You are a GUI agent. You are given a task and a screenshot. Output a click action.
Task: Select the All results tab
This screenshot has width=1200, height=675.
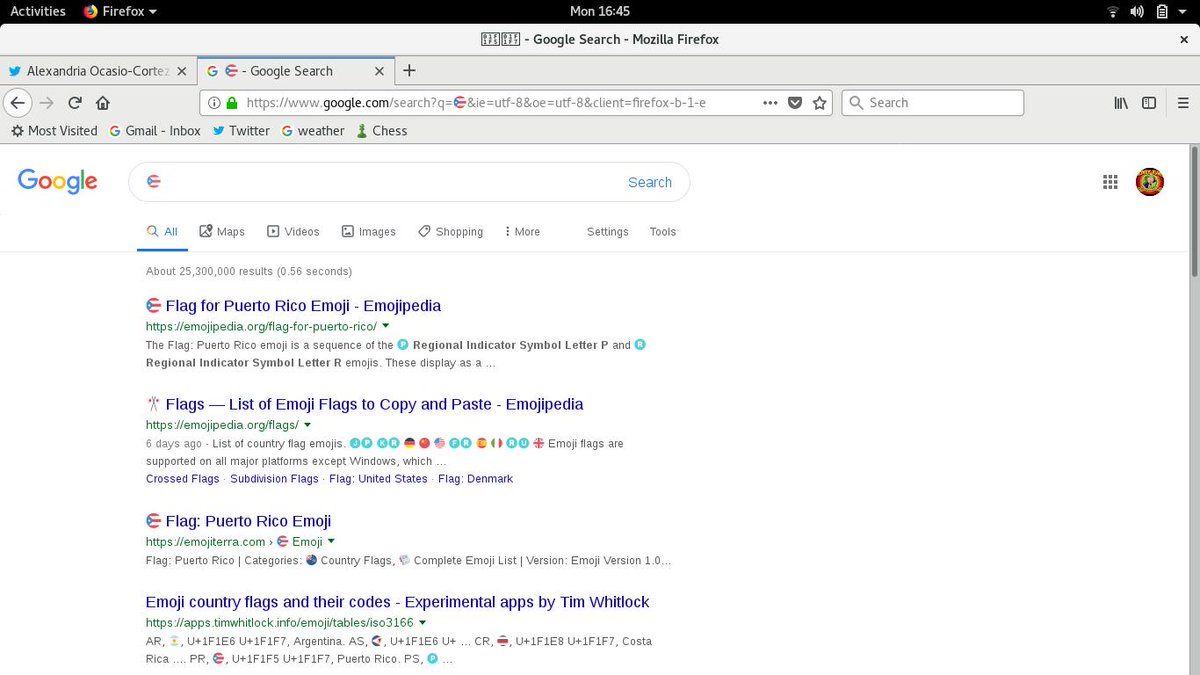tap(162, 231)
